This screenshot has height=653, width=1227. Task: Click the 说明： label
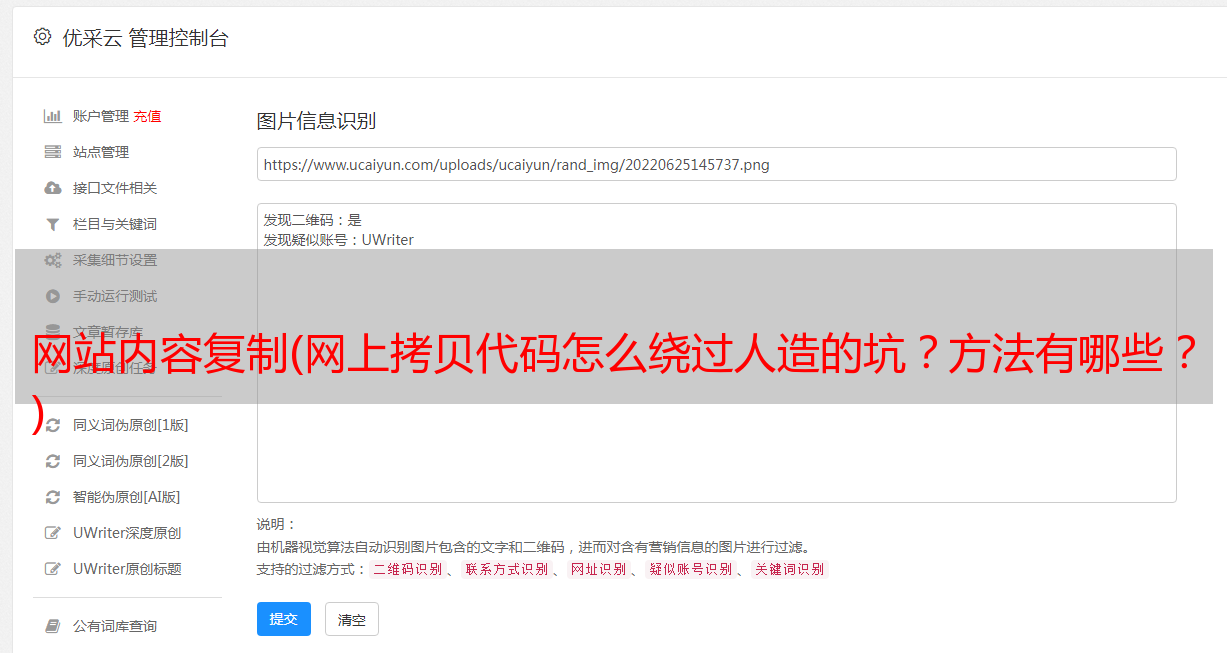[277, 524]
